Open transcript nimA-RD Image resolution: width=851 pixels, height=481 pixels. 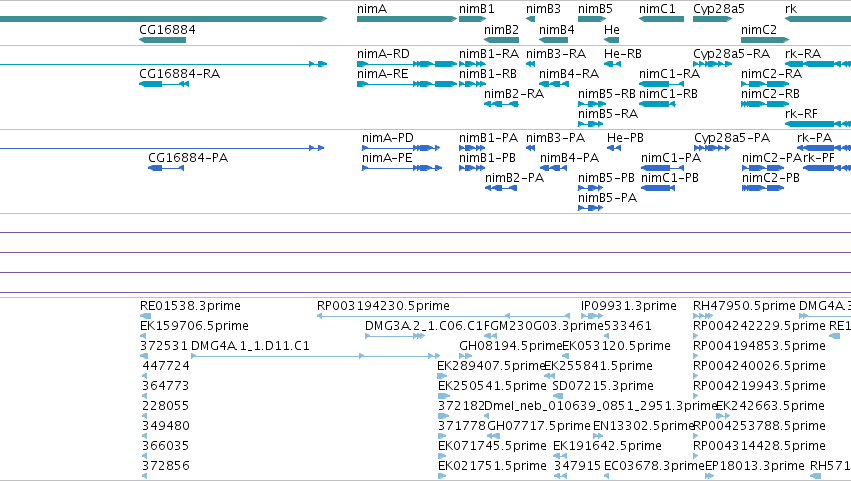coord(383,54)
